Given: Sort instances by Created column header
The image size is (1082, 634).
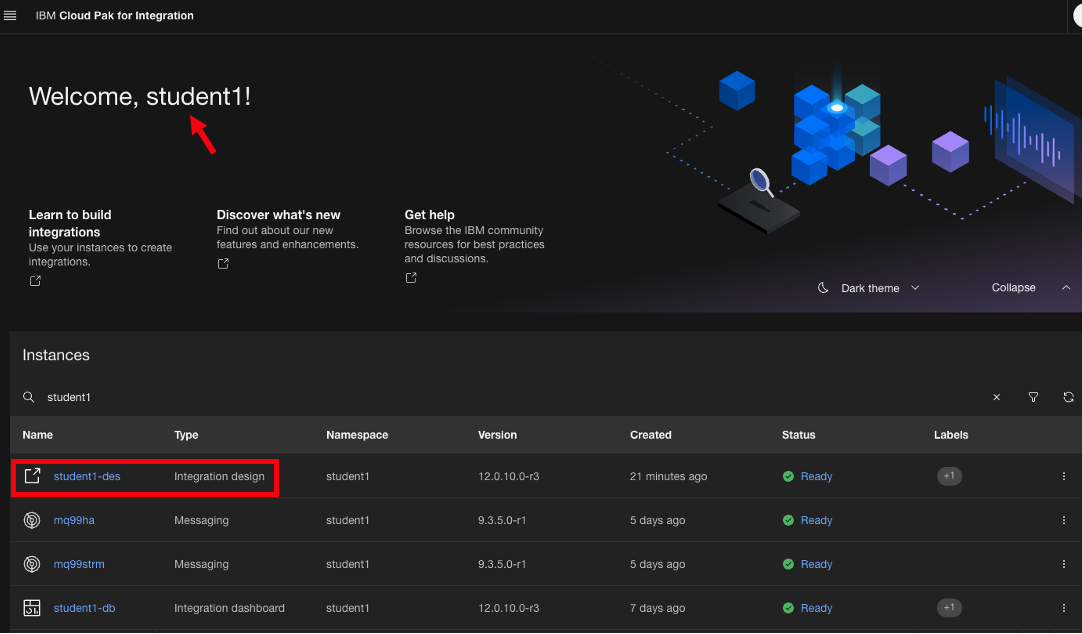Looking at the screenshot, I should pos(650,435).
